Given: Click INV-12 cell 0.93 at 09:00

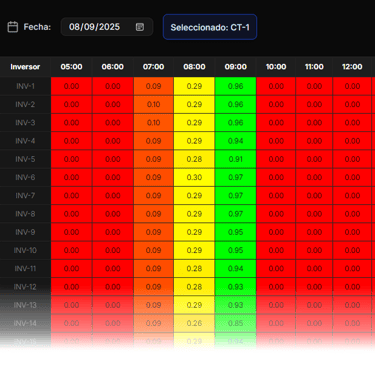Looking at the screenshot, I should coord(236,287).
